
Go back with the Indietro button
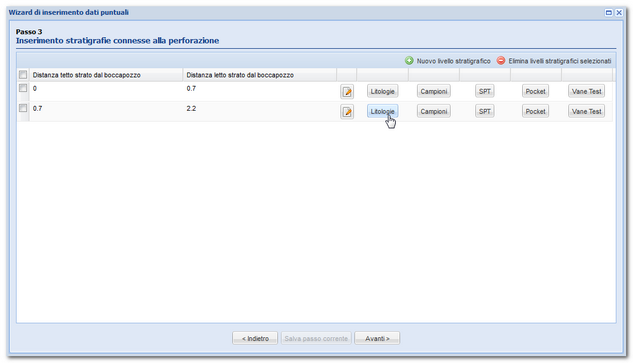click(255, 338)
